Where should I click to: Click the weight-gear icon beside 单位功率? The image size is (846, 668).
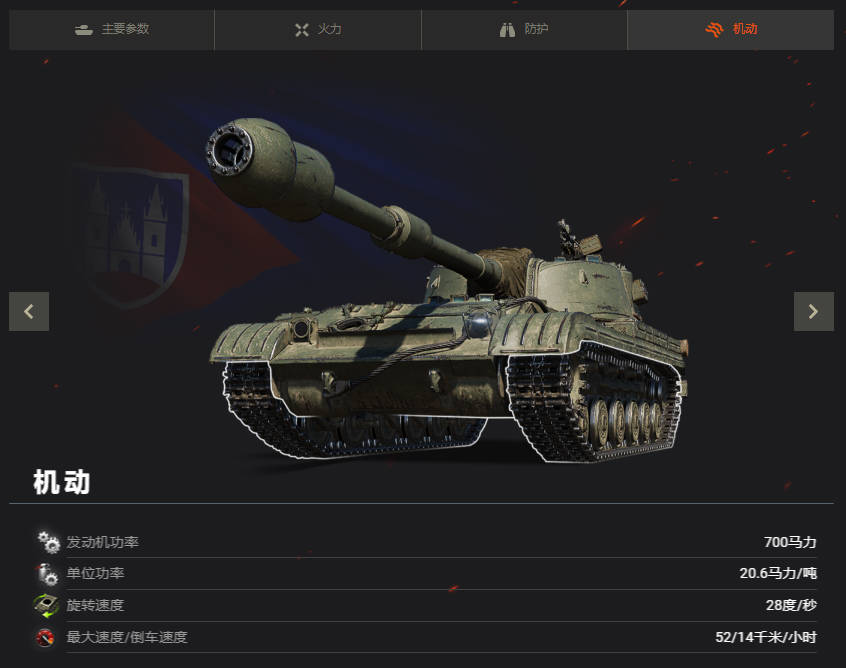click(47, 574)
